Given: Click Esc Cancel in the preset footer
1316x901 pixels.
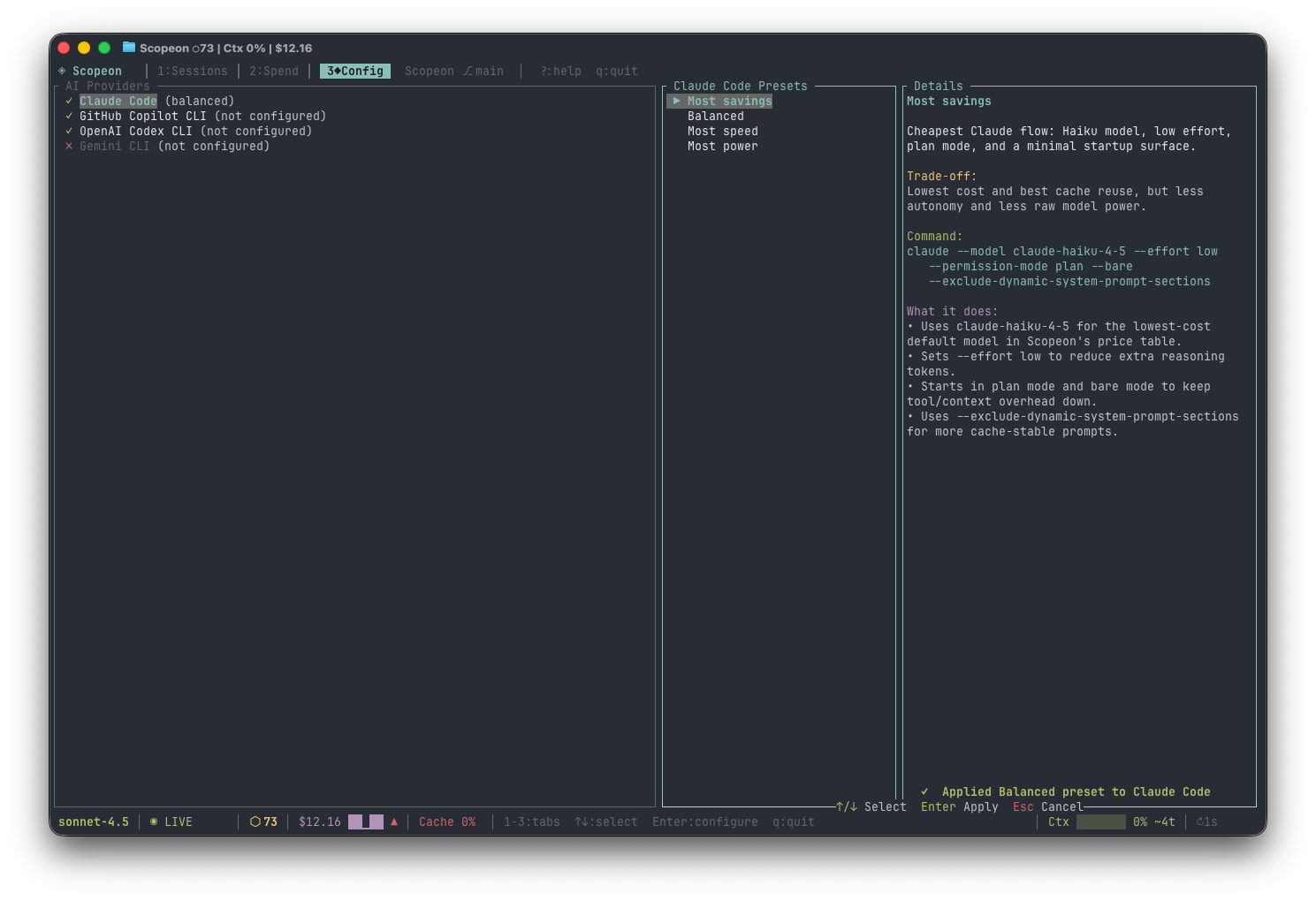Looking at the screenshot, I should coord(1048,806).
